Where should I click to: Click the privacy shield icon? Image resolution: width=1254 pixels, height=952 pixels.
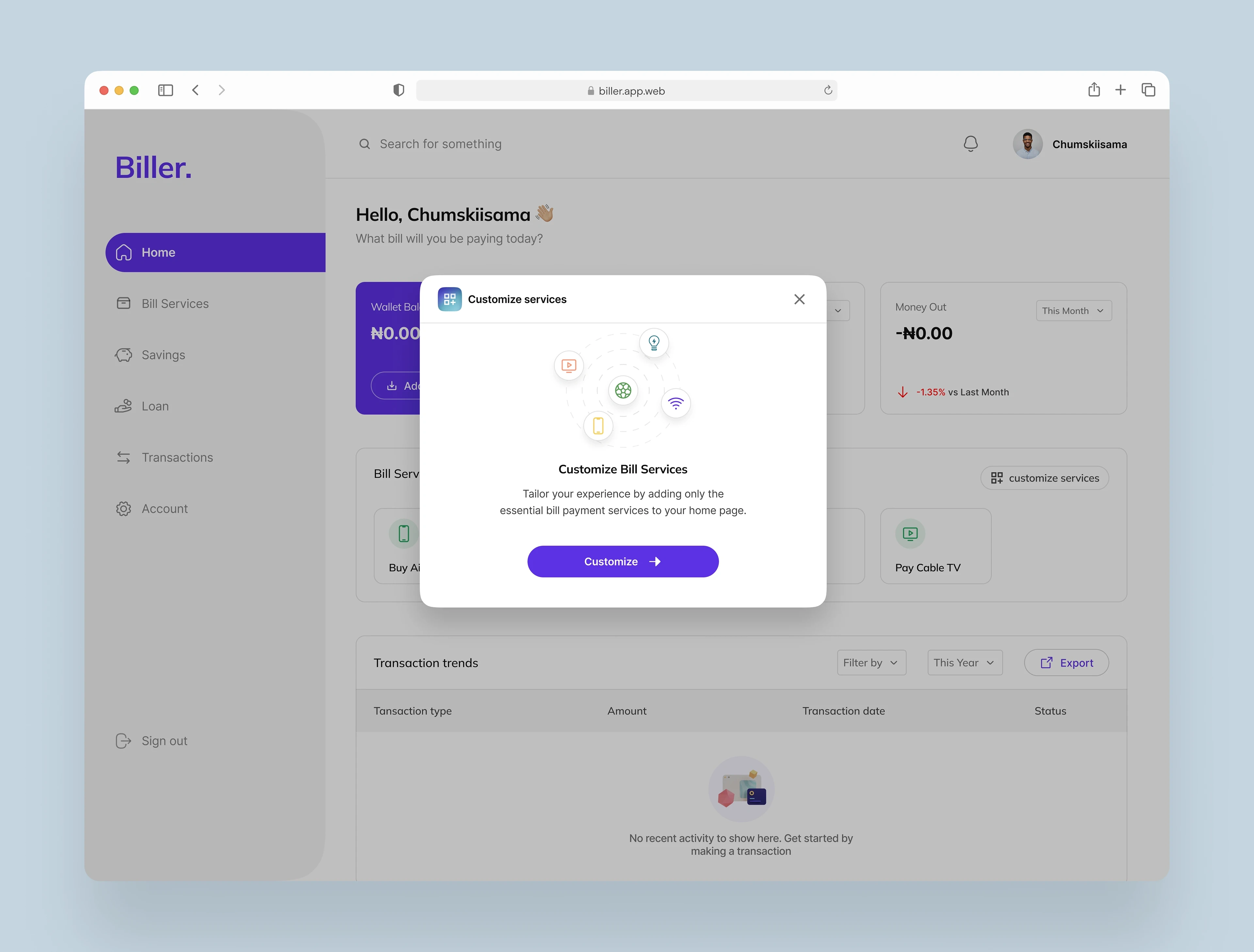click(x=398, y=90)
